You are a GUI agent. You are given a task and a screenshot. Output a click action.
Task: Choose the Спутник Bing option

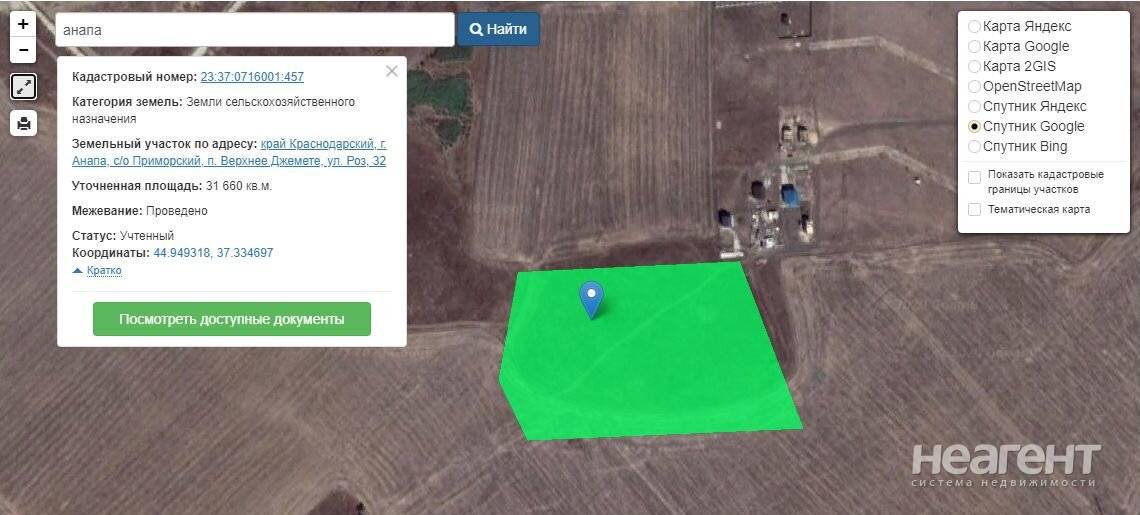[x=974, y=147]
